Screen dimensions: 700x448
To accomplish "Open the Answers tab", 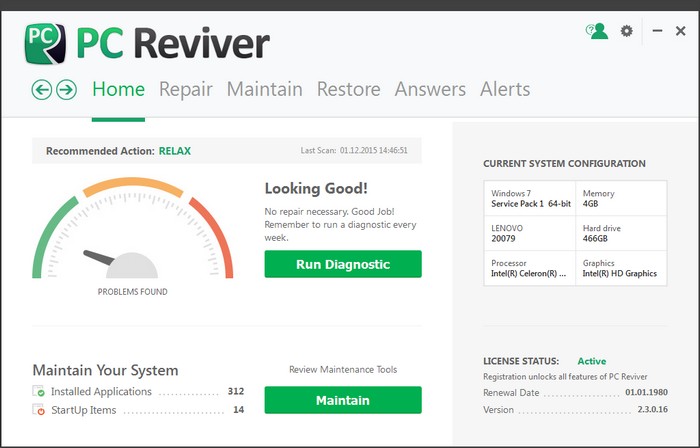I will [430, 89].
